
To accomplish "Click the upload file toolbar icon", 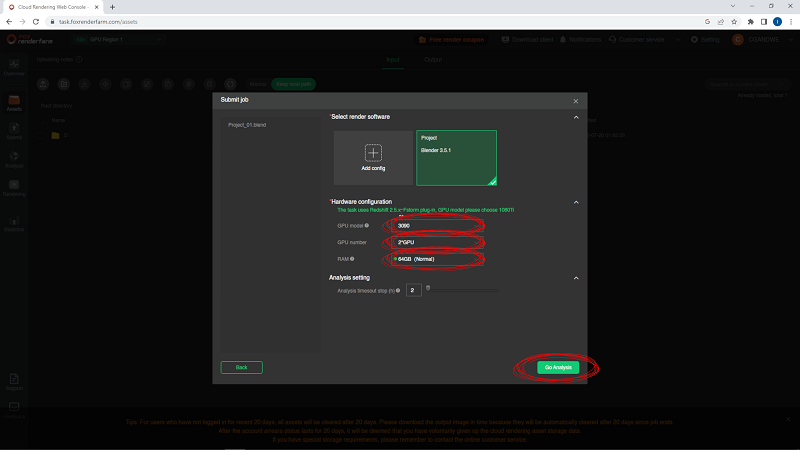I will click(43, 84).
